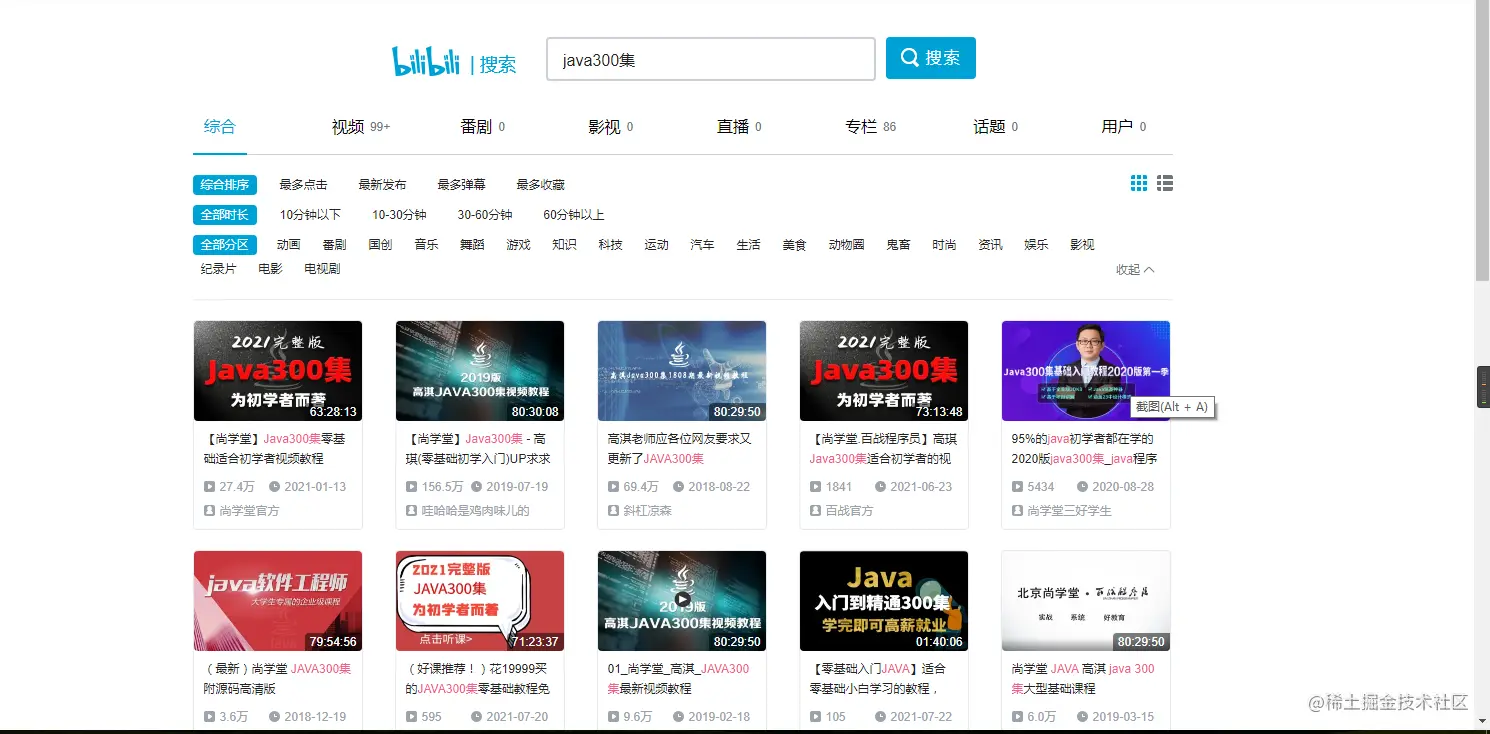Enable the 科技 category filter
Screen dimensions: 1490x734
click(610, 244)
